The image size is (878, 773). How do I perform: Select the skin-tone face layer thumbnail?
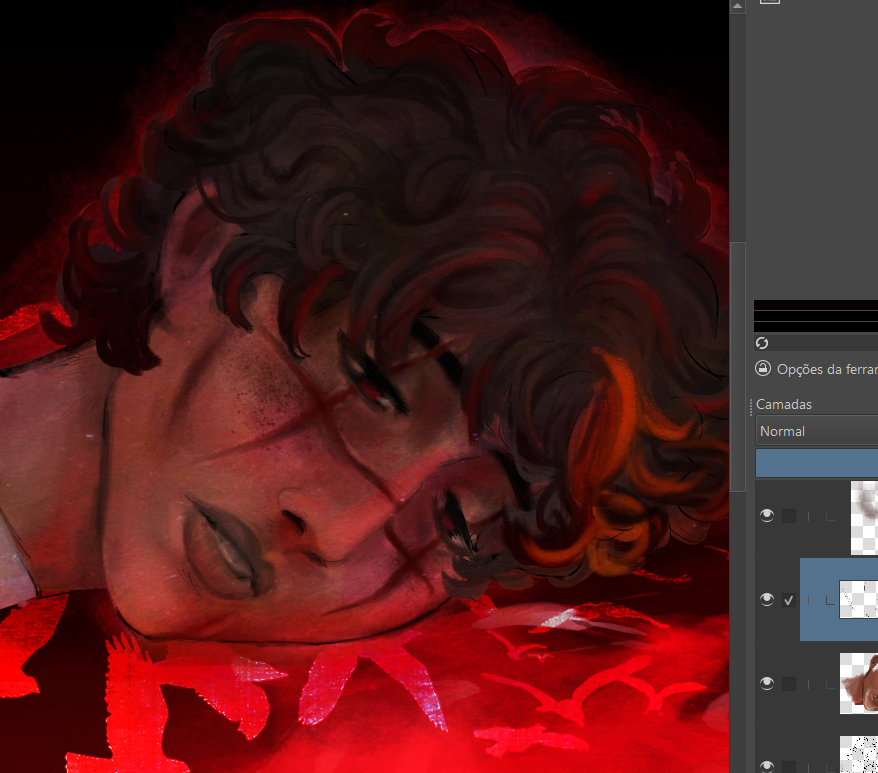(858, 684)
